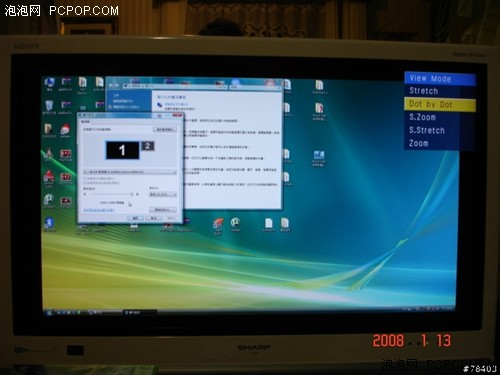Toggle the upper checkbox under the monitor dropdown
This screenshot has height=375, width=500.
click(x=85, y=179)
